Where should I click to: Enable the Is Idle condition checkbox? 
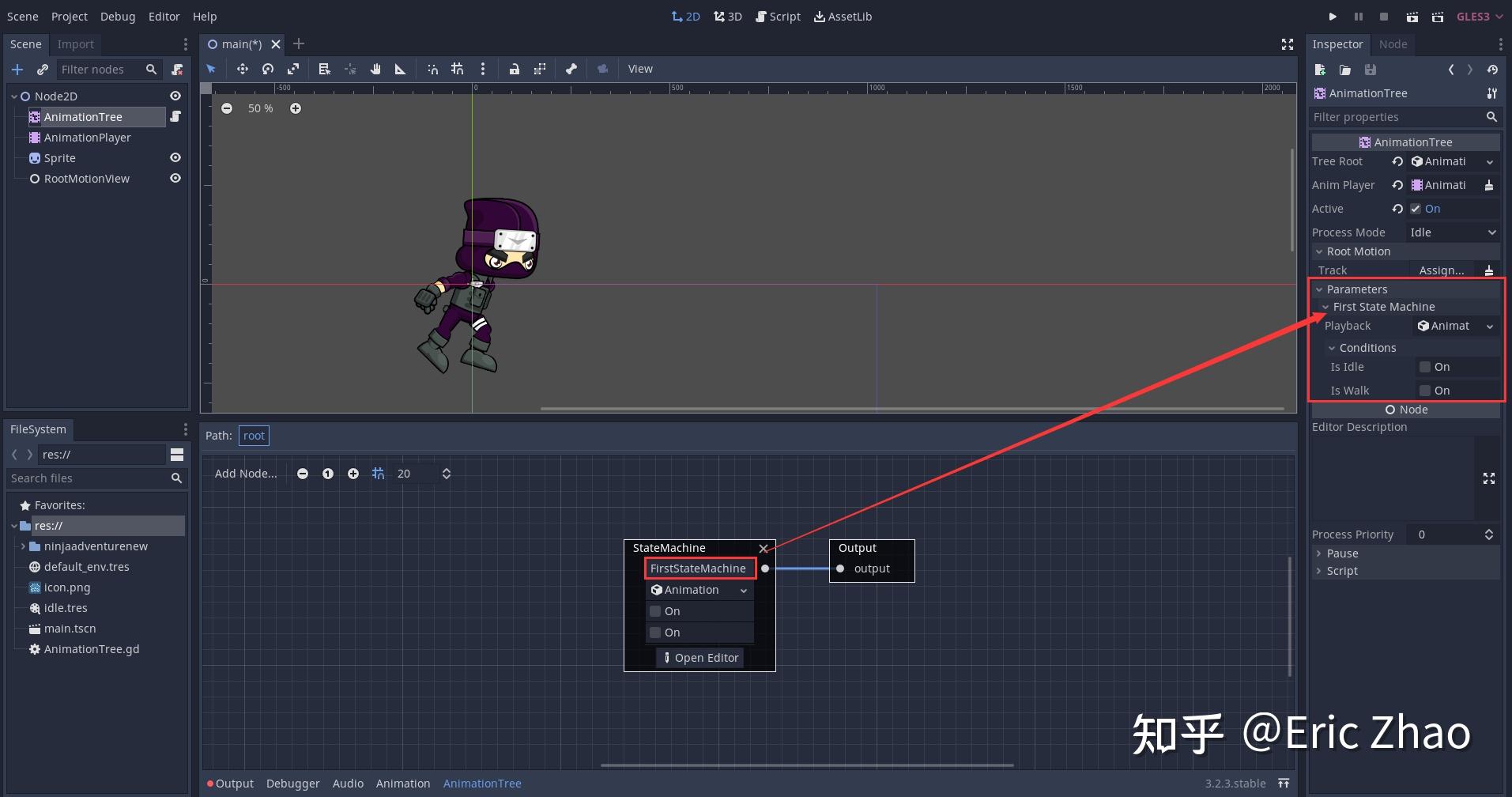1425,367
